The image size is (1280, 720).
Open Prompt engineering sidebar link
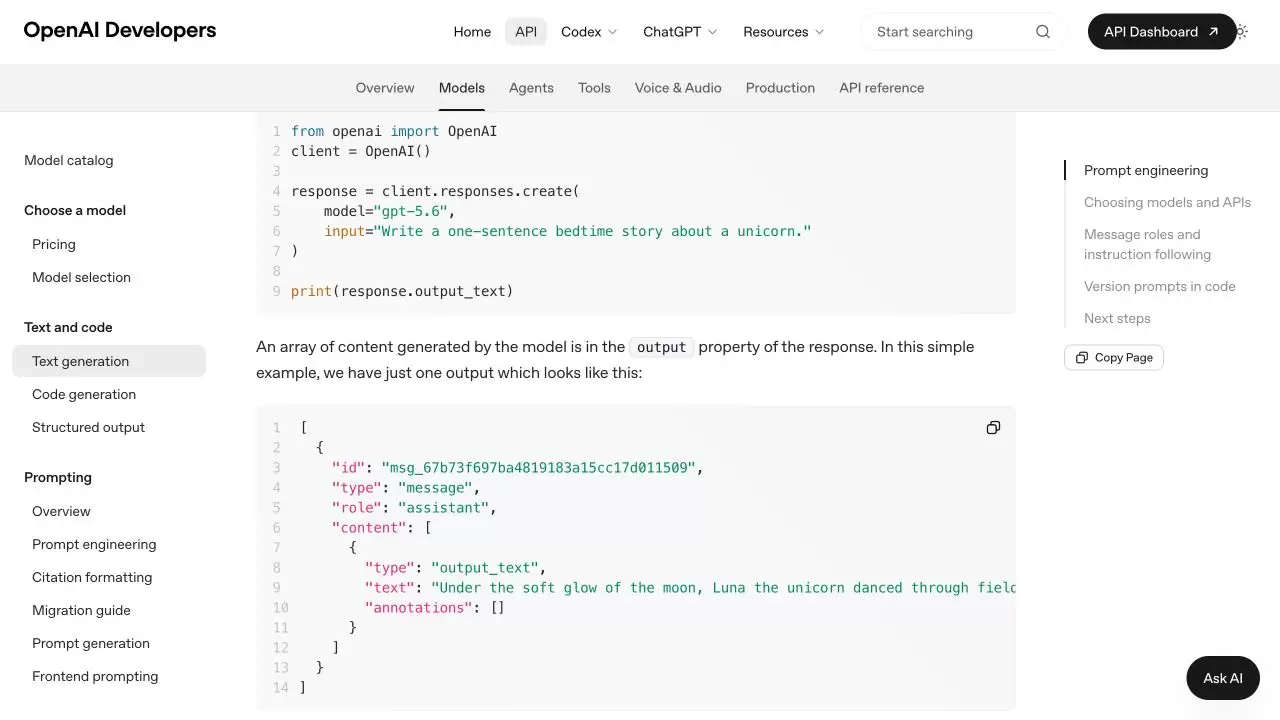tap(94, 544)
